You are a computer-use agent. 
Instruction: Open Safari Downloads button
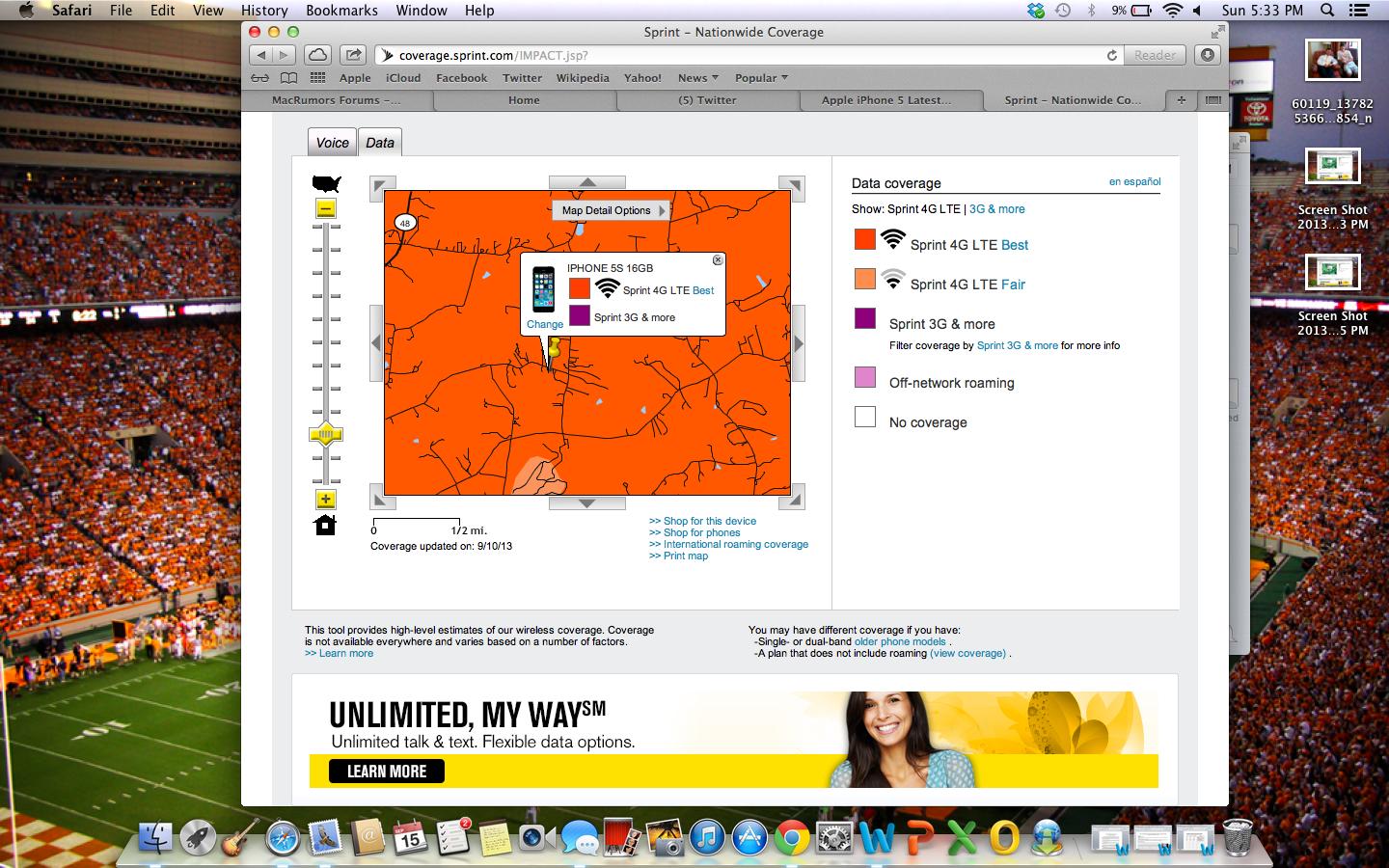tap(1208, 55)
